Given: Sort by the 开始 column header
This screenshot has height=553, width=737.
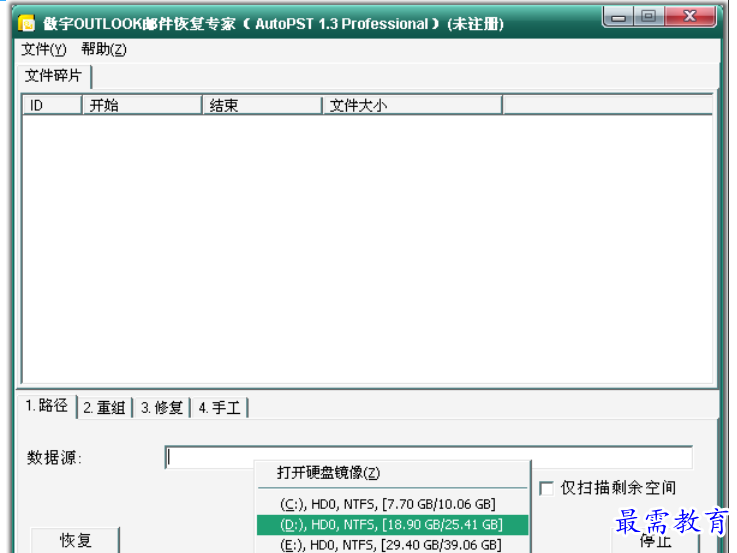Looking at the screenshot, I should click(142, 105).
